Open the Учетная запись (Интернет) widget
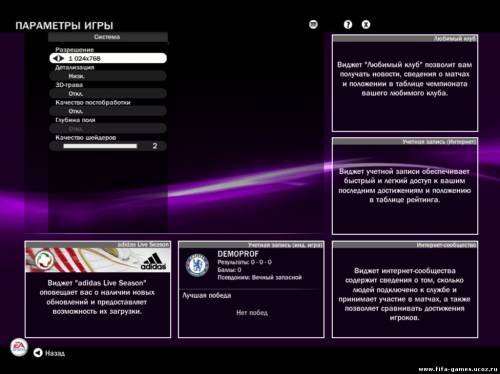 405,186
